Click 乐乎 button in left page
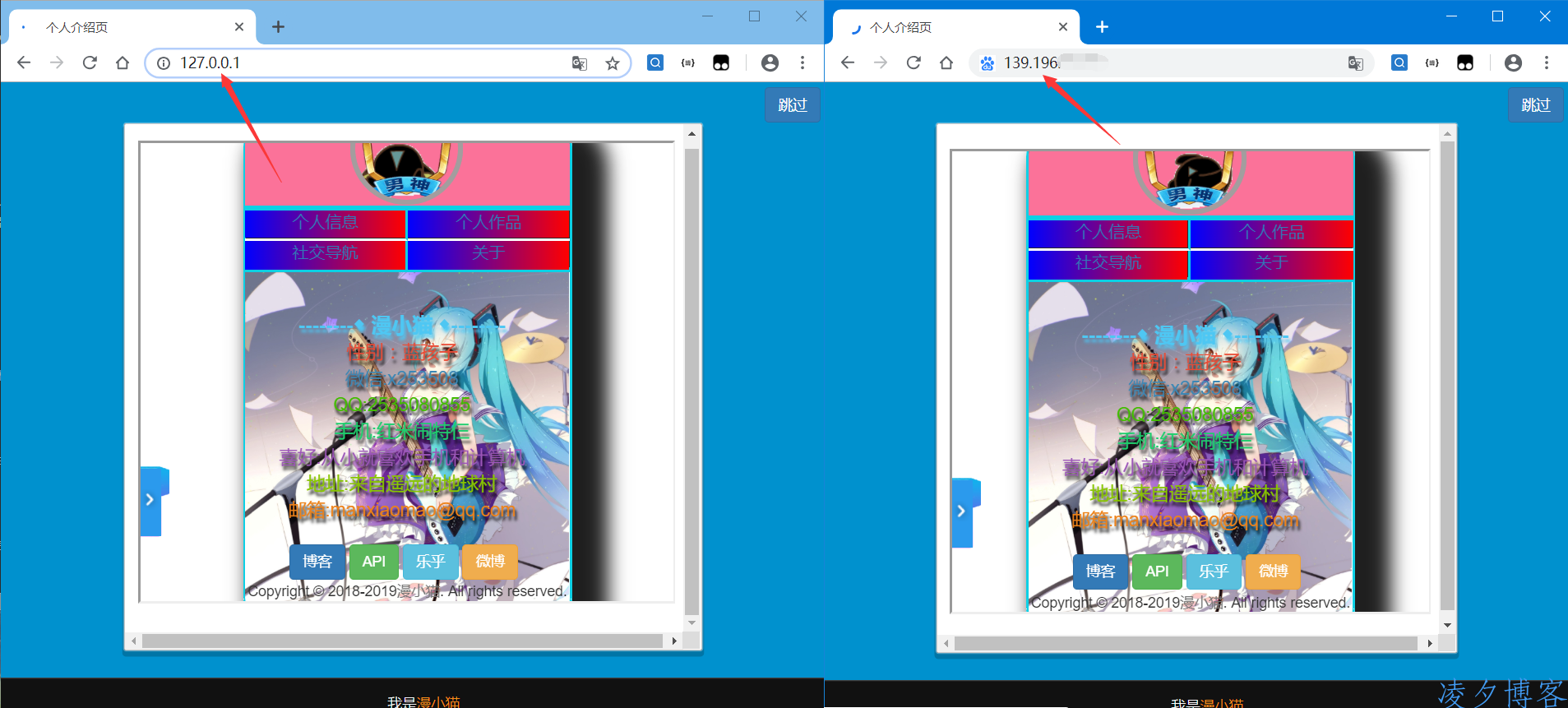 (x=430, y=562)
